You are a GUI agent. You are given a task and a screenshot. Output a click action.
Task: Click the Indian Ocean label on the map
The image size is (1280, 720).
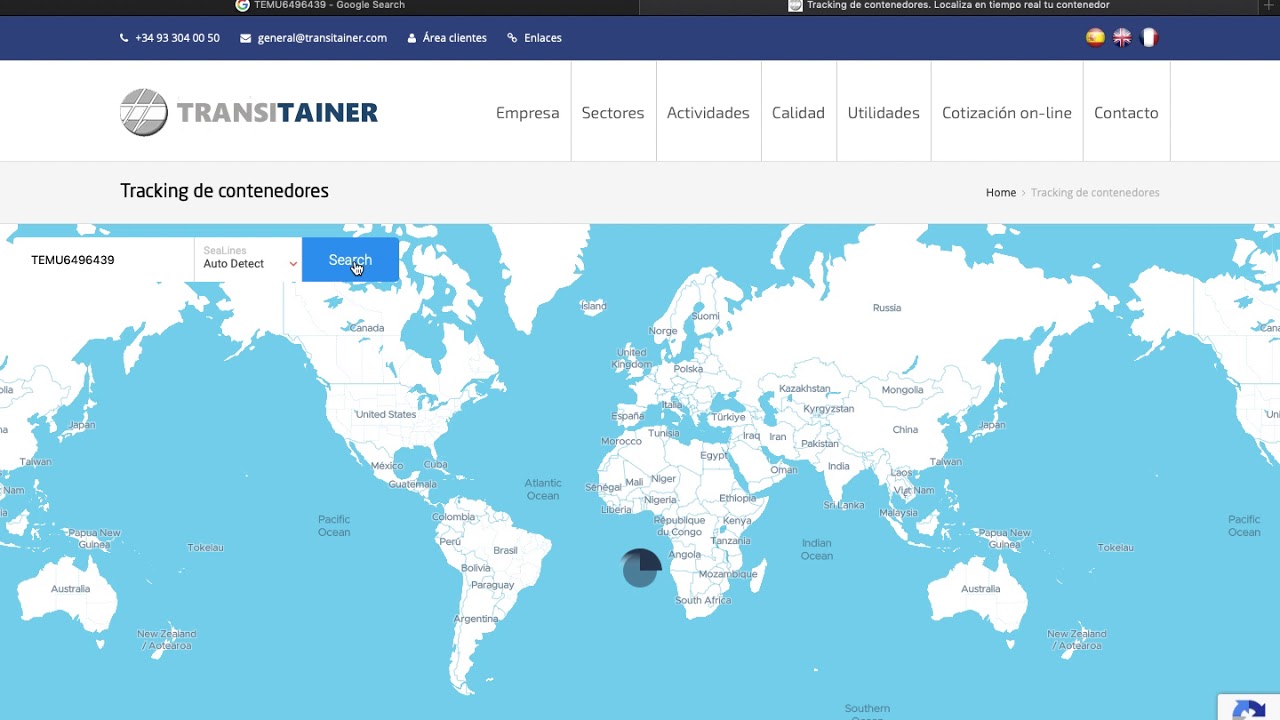pos(817,549)
